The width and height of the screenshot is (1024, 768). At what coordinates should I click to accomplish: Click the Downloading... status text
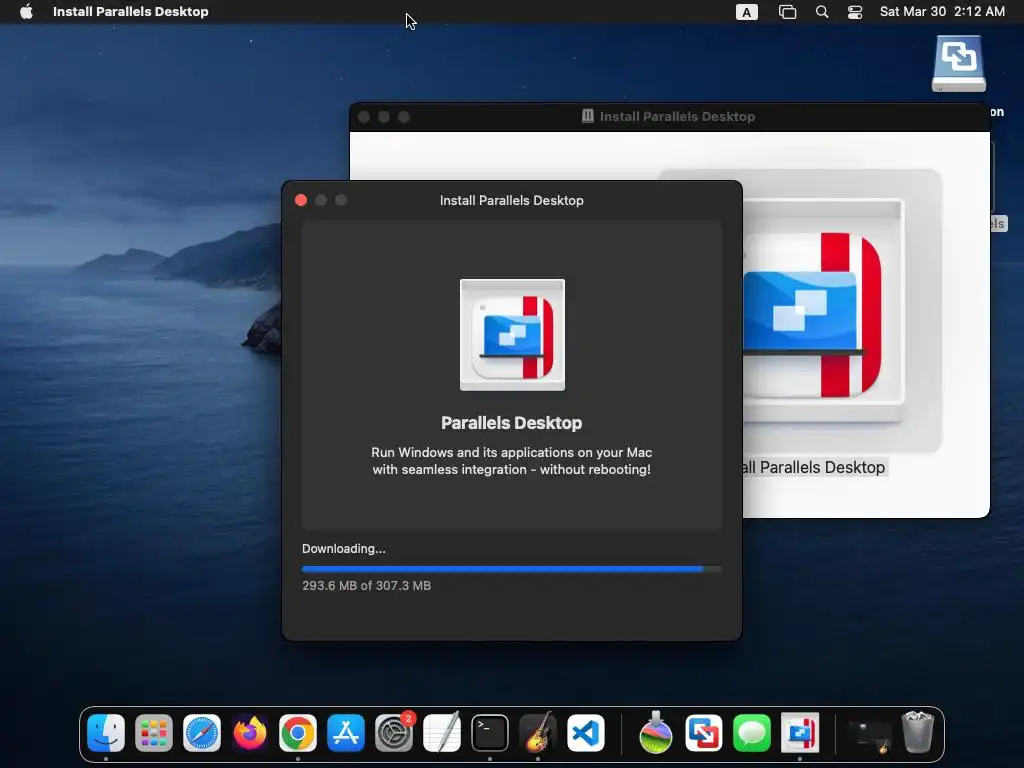pyautogui.click(x=344, y=549)
